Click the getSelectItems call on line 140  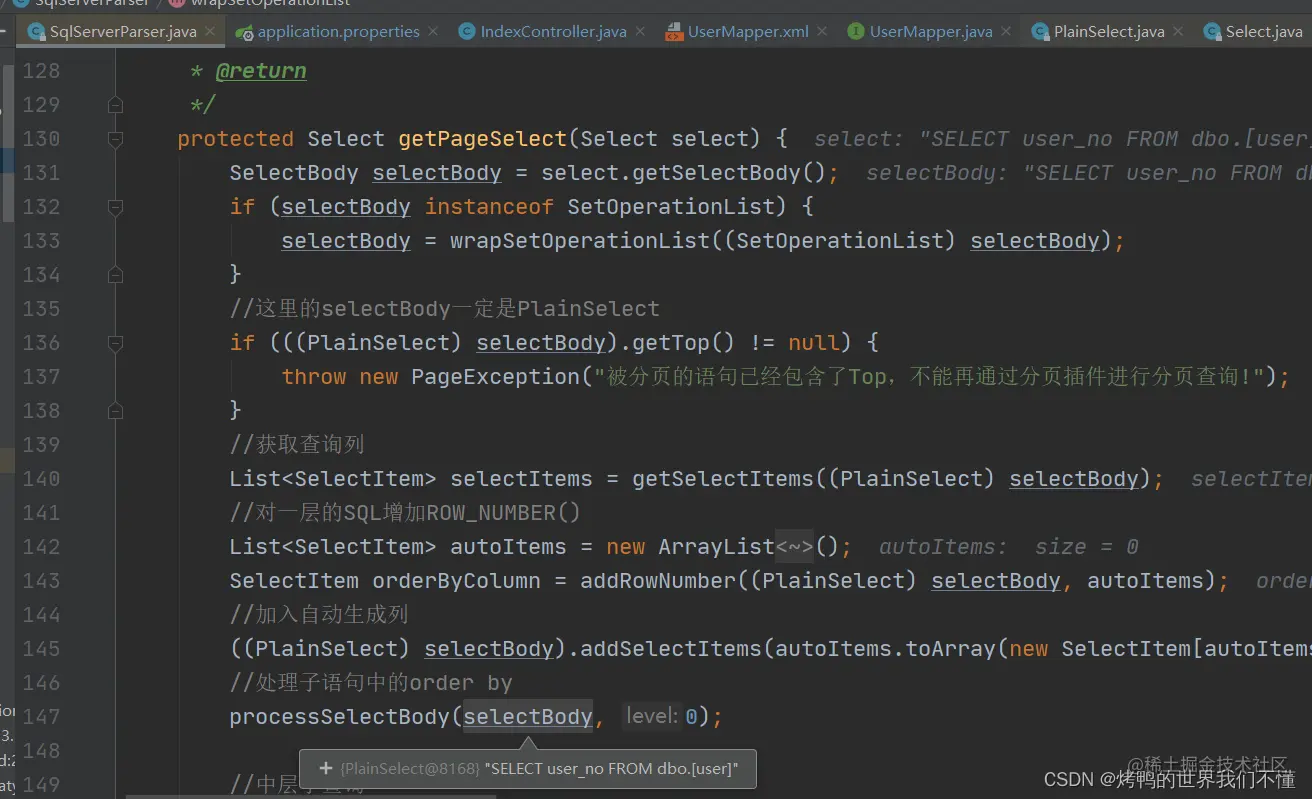(x=723, y=479)
